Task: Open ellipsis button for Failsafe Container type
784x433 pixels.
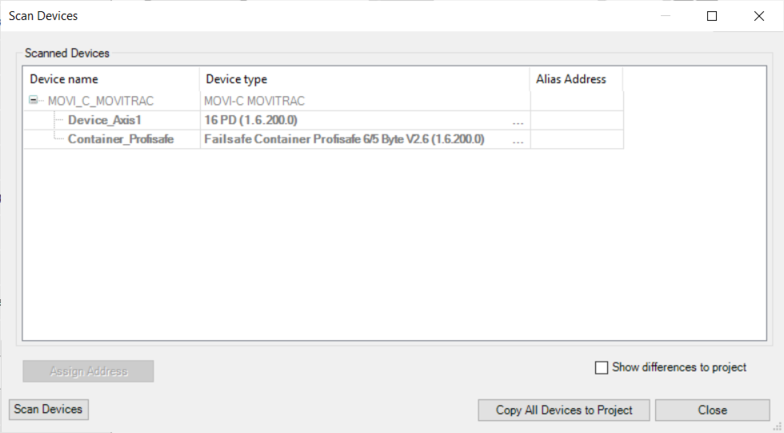Action: (x=518, y=140)
